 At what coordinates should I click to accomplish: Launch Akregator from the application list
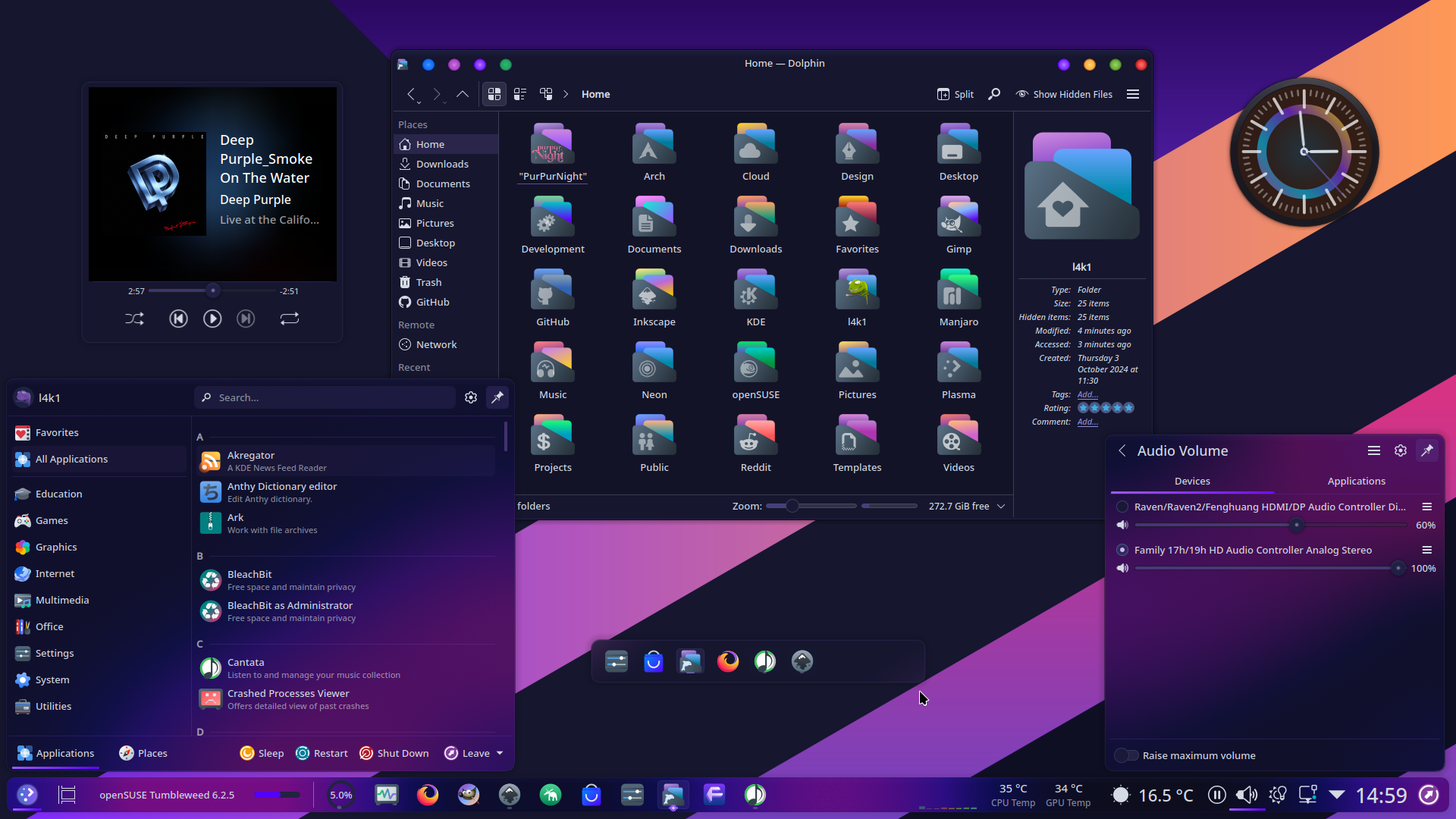click(346, 461)
